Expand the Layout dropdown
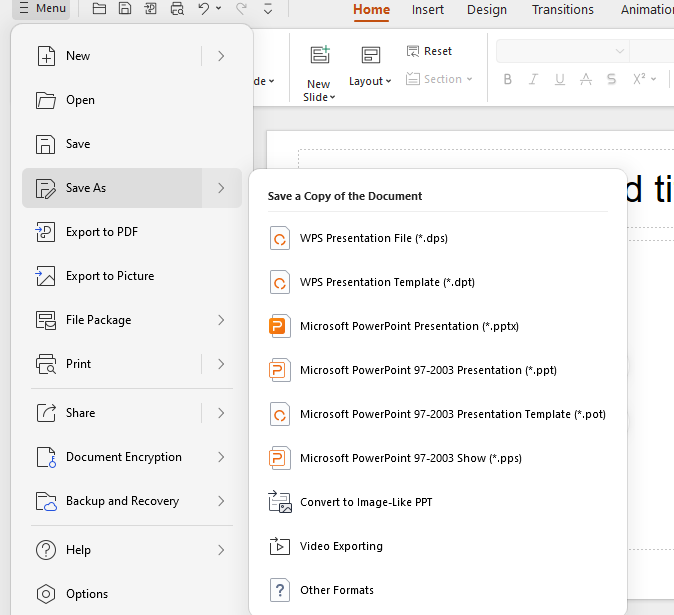The height and width of the screenshot is (615, 674). (x=370, y=81)
